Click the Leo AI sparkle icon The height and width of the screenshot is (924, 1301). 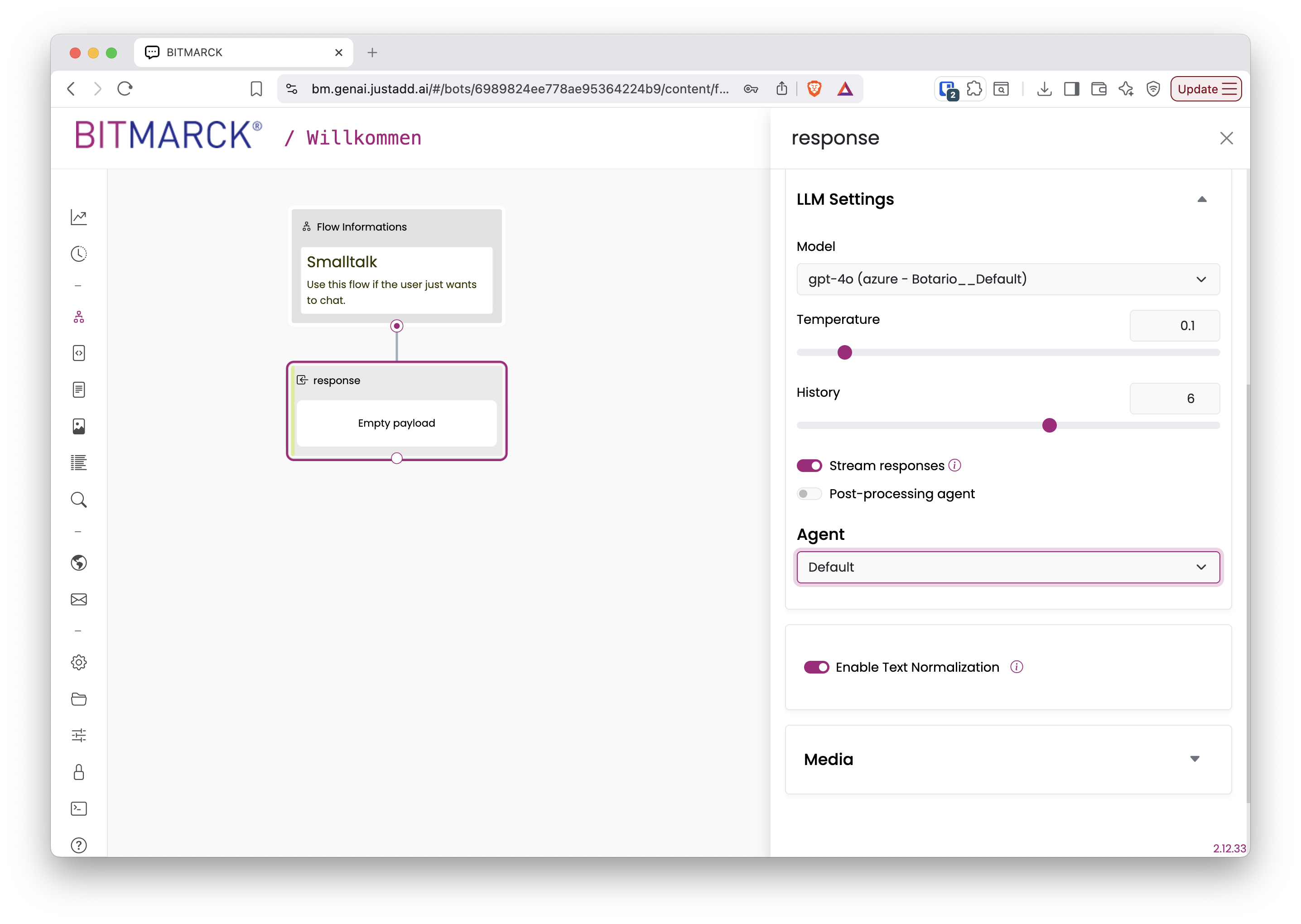(x=1126, y=89)
